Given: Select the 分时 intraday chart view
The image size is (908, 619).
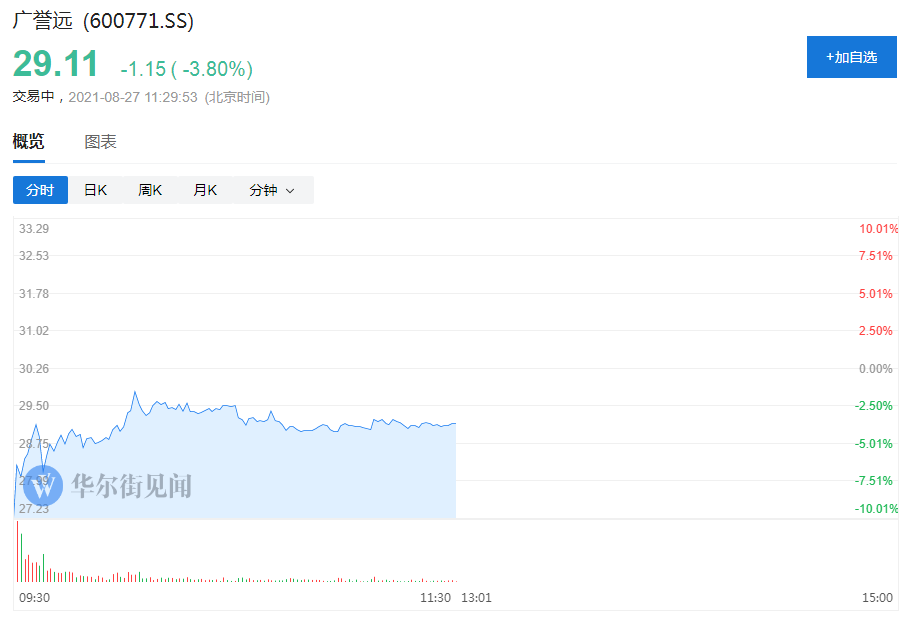Looking at the screenshot, I should 40,190.
